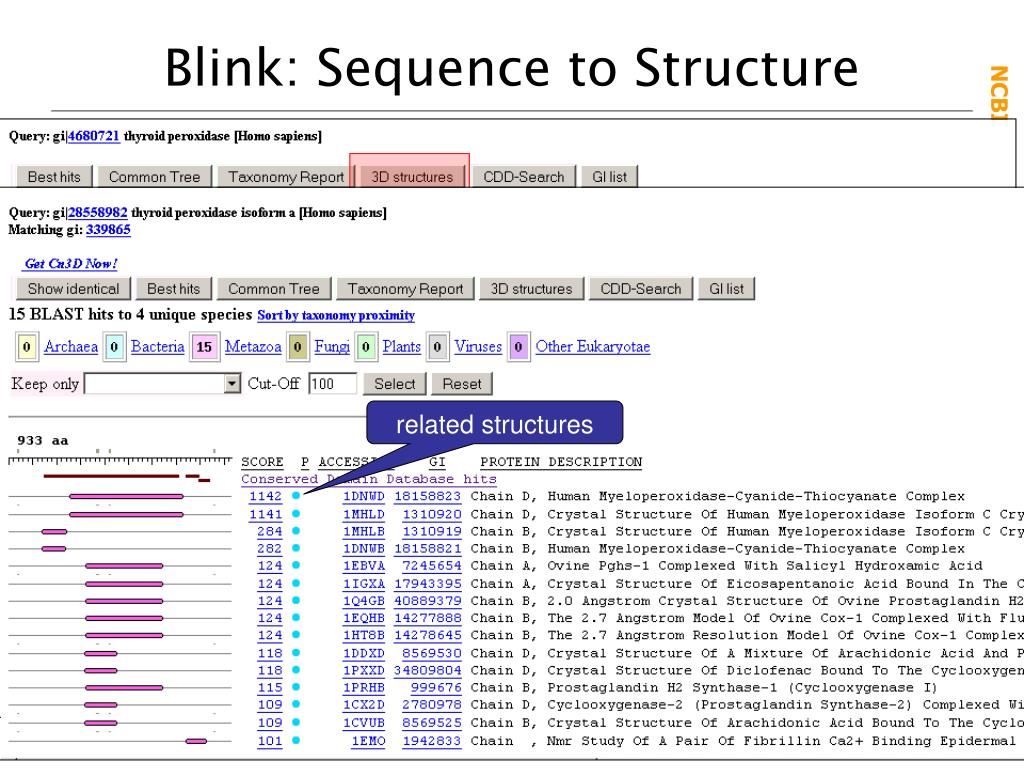Click the Show identical button
Viewport: 1024px width, 768px height.
[x=73, y=289]
